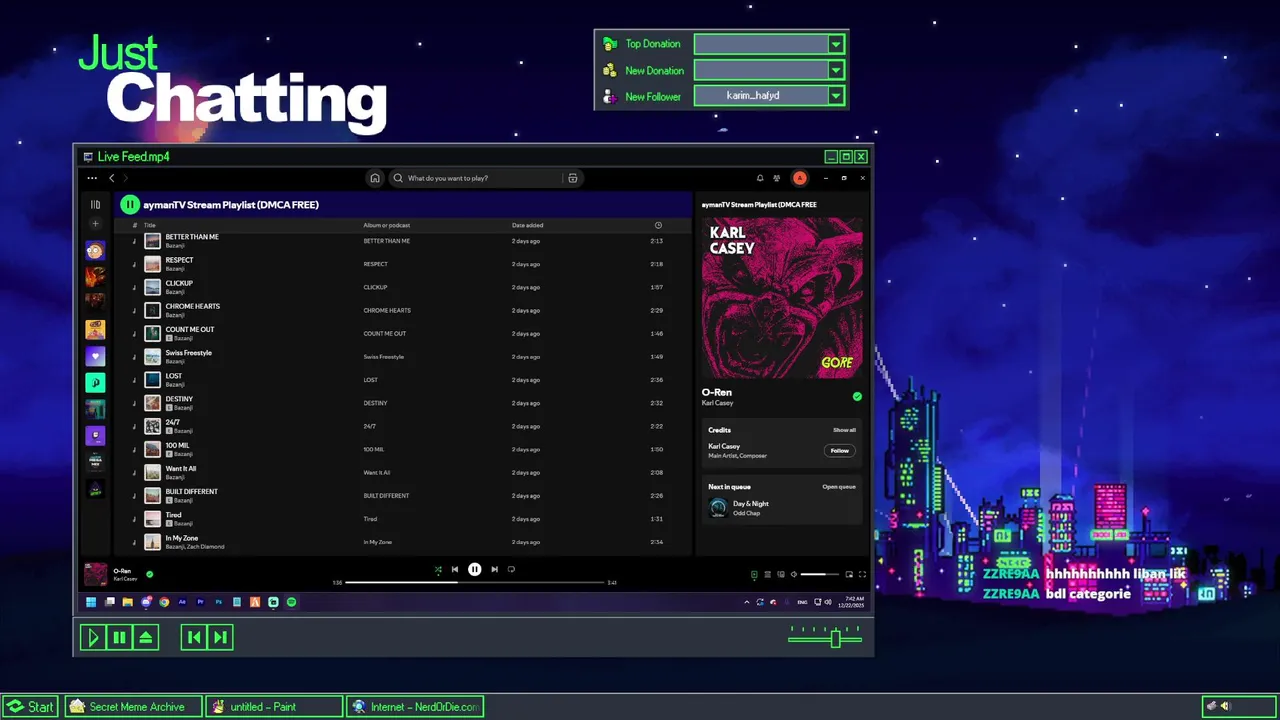Click the Karl Casey GORE album art
The height and width of the screenshot is (720, 1280).
point(782,298)
